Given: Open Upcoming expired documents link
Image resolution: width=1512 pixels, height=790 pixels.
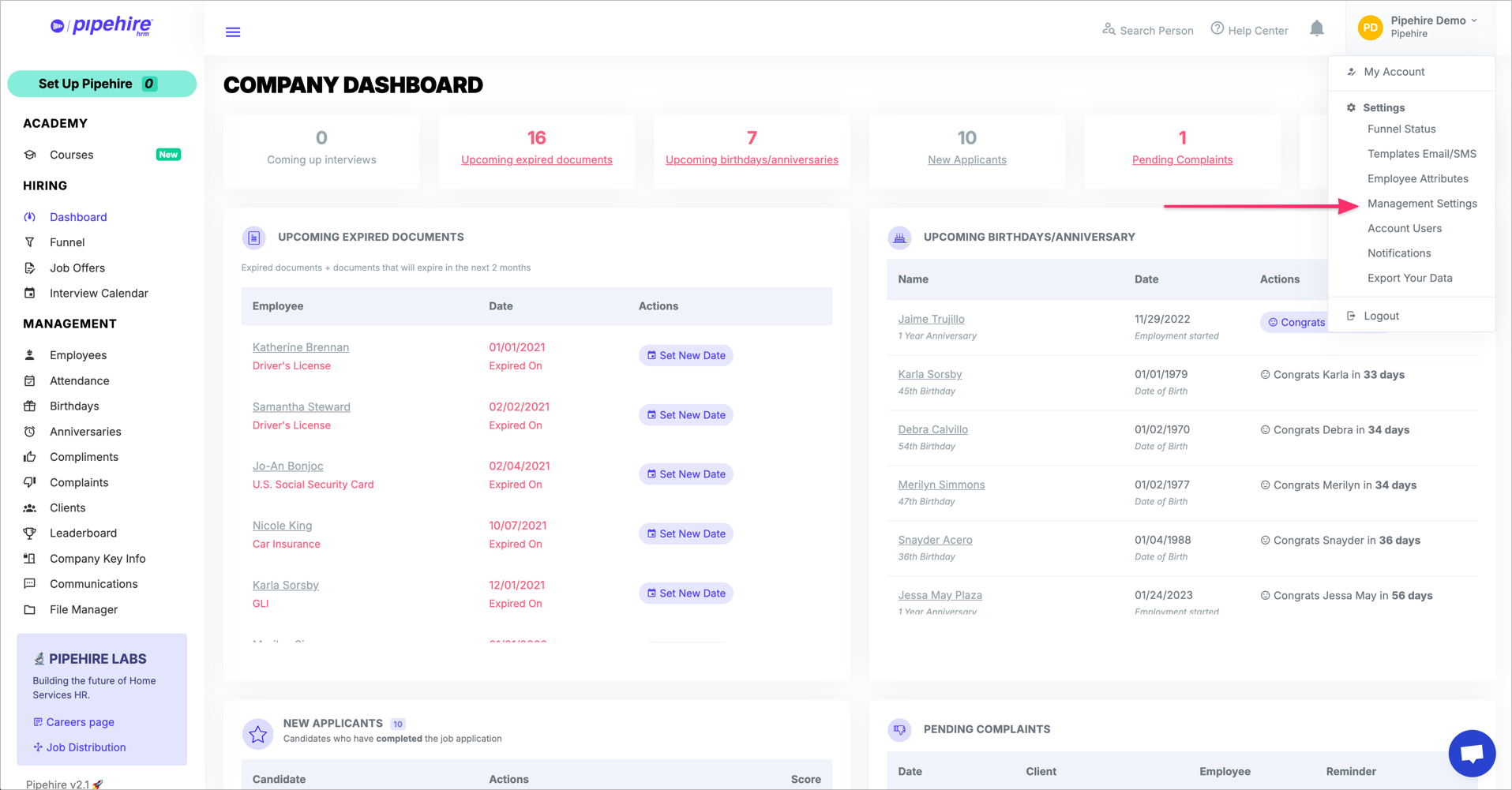Looking at the screenshot, I should [536, 159].
